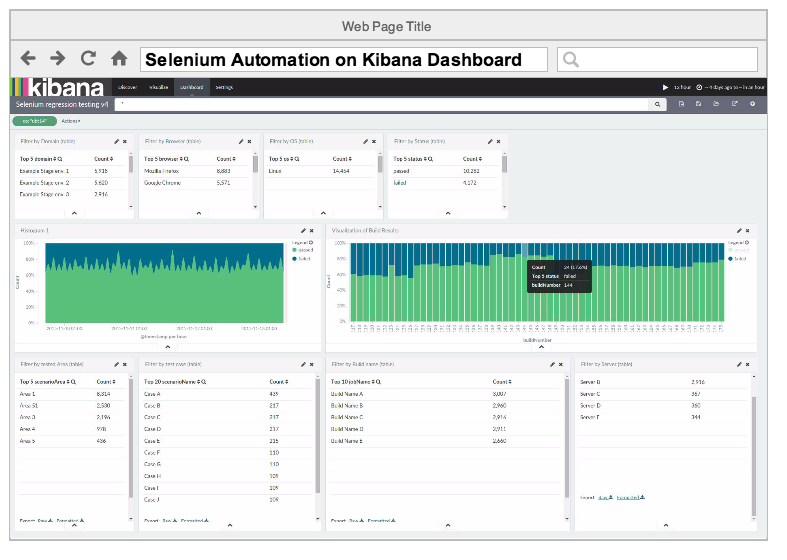Edit the Filter by Status panel
Viewport: 787px width, 560px height.
click(490, 142)
